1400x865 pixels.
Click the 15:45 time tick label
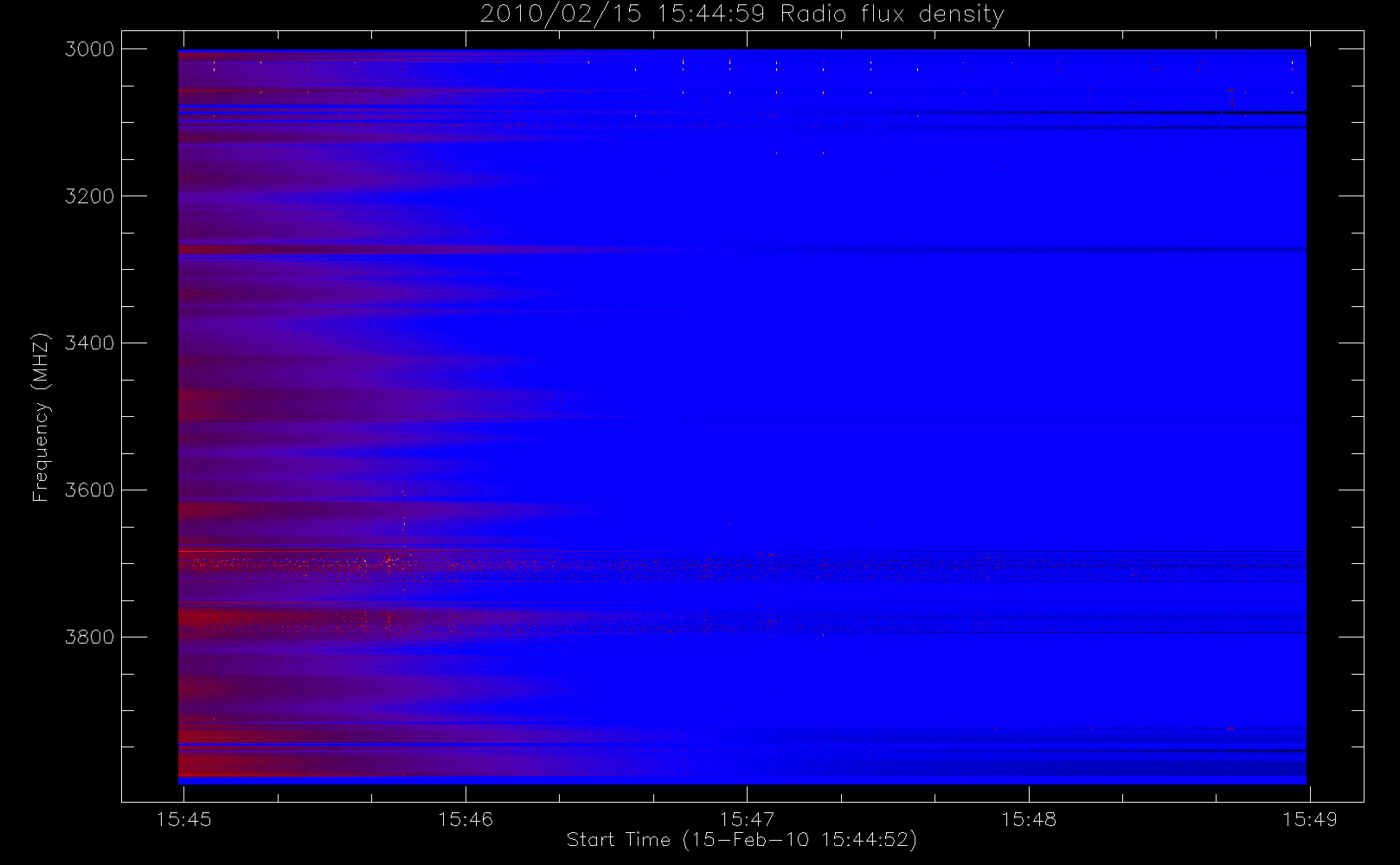(x=183, y=819)
